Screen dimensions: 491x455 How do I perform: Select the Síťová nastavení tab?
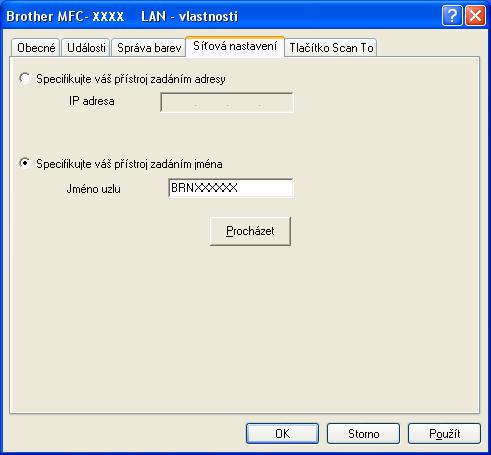[235, 46]
